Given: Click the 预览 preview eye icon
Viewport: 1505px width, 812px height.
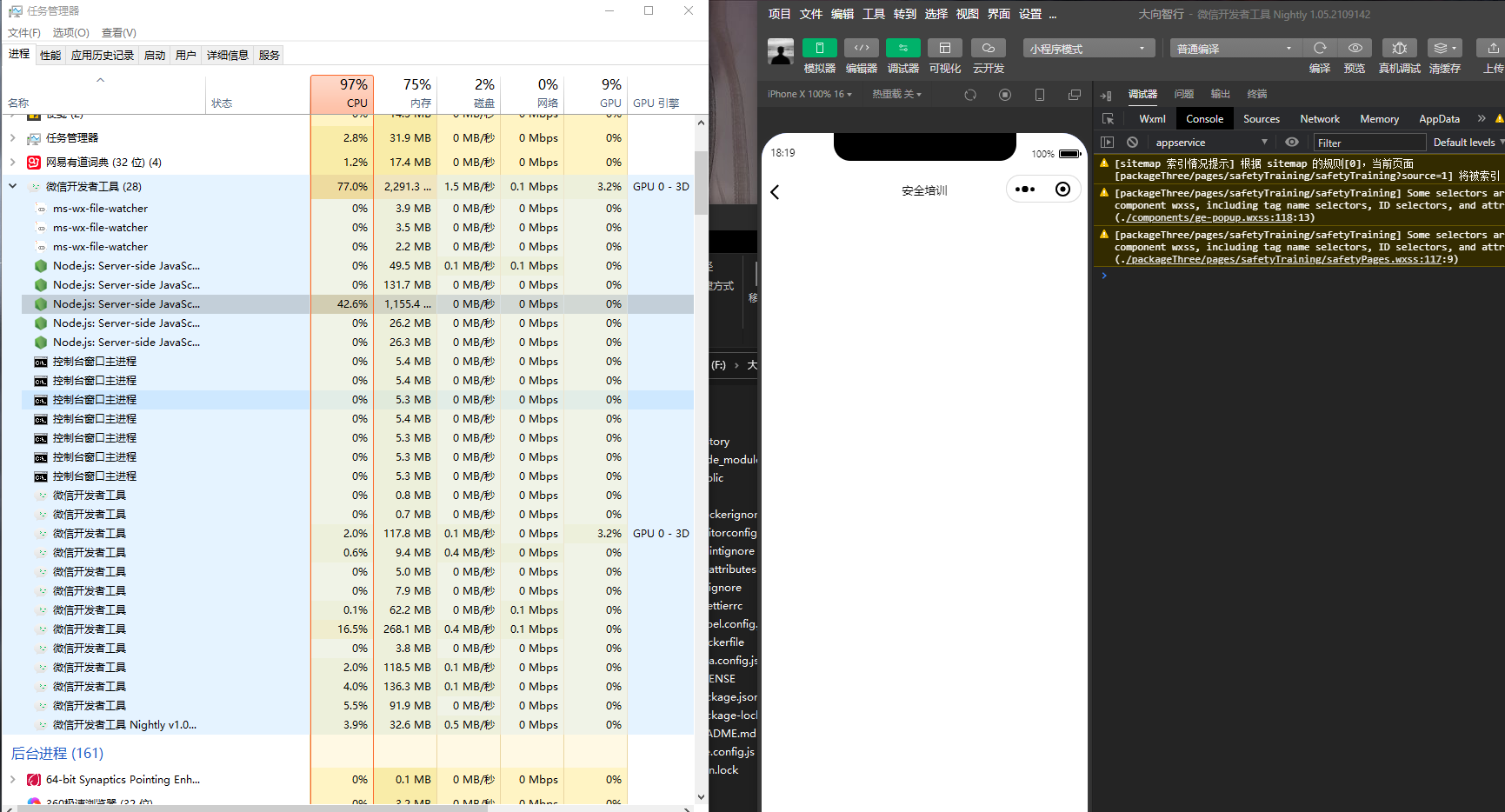Looking at the screenshot, I should click(x=1355, y=49).
